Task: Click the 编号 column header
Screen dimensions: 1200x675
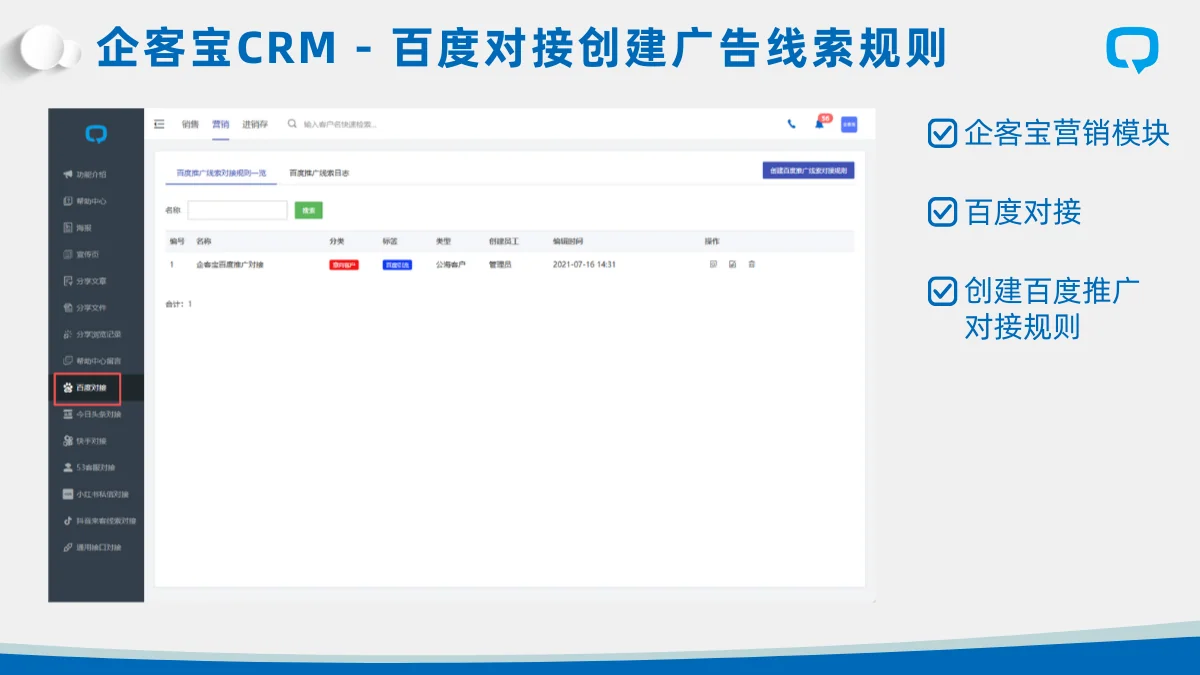Action: [177, 241]
